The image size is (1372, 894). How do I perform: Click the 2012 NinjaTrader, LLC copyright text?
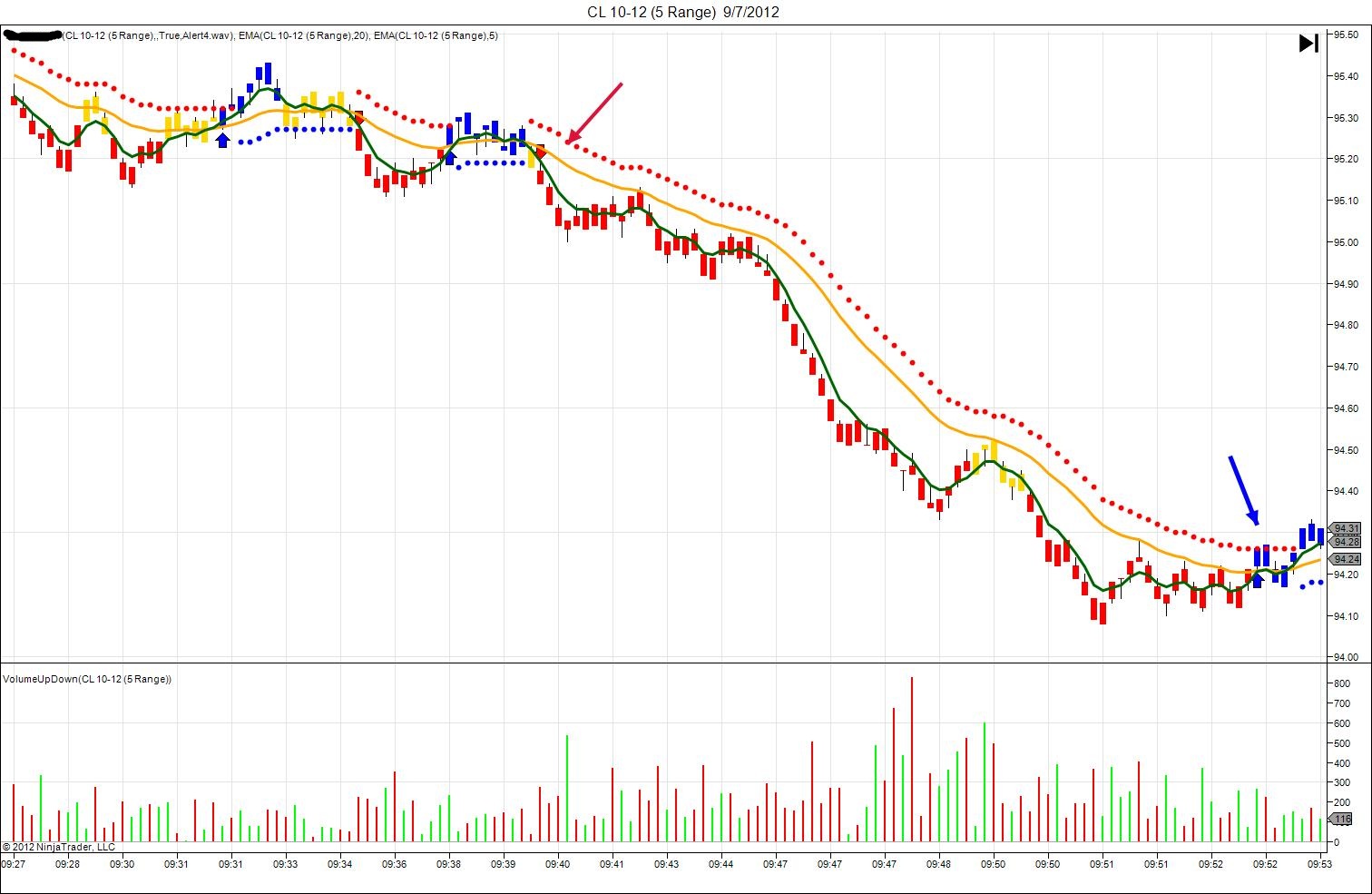click(59, 847)
